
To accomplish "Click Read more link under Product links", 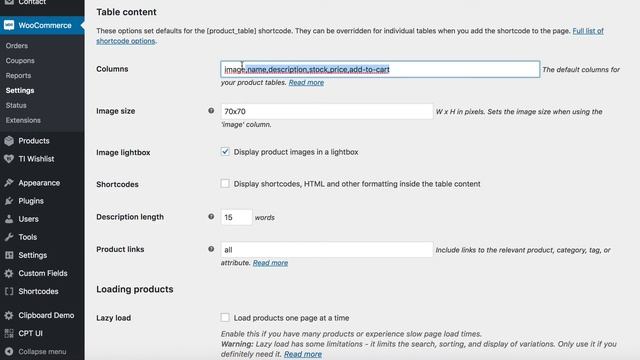I will (270, 263).
